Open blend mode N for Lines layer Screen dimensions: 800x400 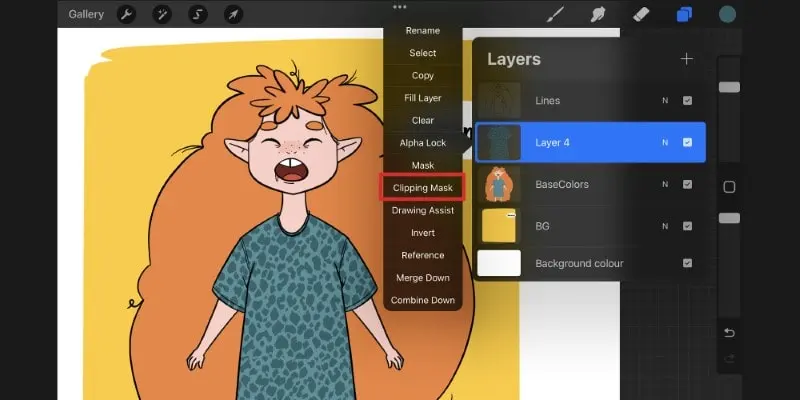click(x=665, y=101)
